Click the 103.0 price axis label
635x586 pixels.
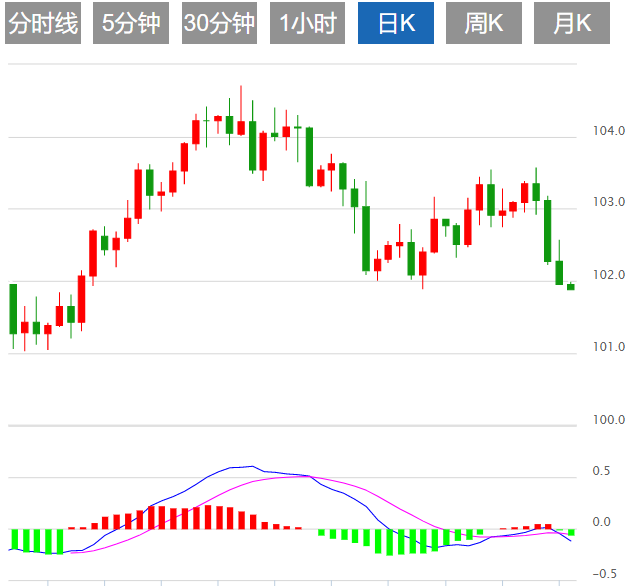(x=609, y=202)
